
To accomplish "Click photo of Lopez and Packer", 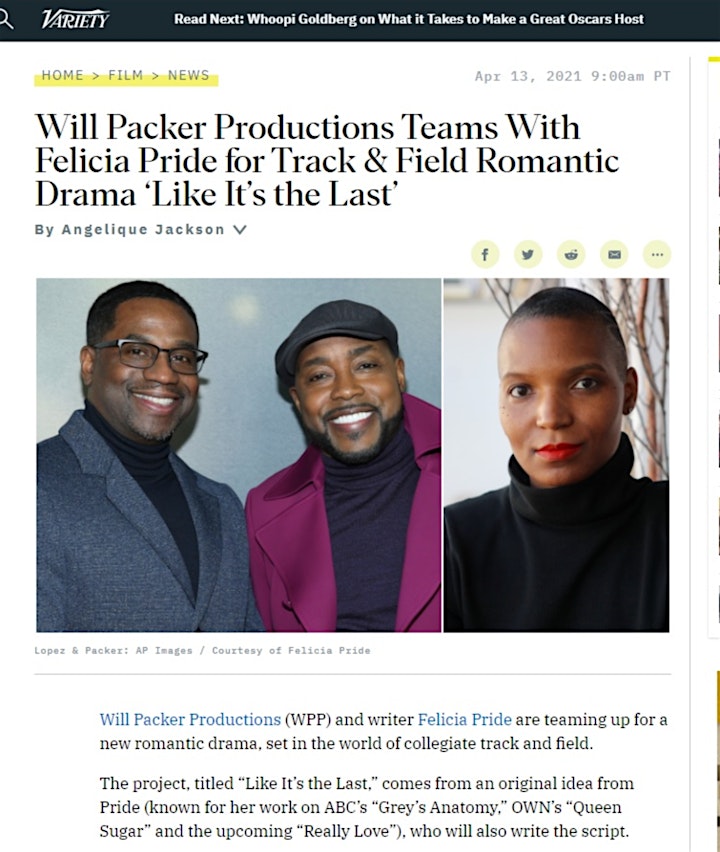I will pyautogui.click(x=239, y=455).
